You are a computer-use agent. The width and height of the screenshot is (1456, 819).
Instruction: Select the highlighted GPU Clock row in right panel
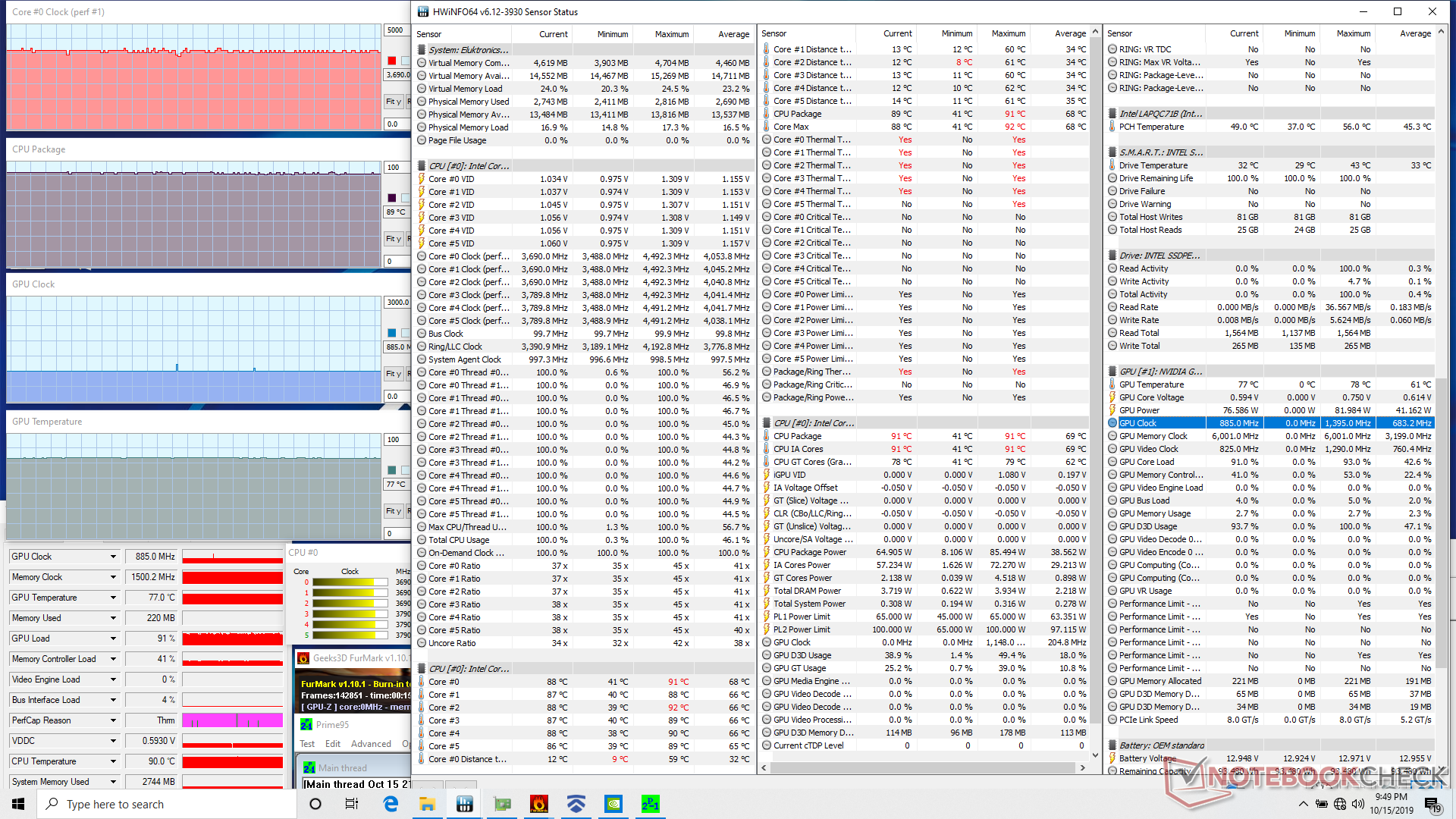click(x=1270, y=423)
